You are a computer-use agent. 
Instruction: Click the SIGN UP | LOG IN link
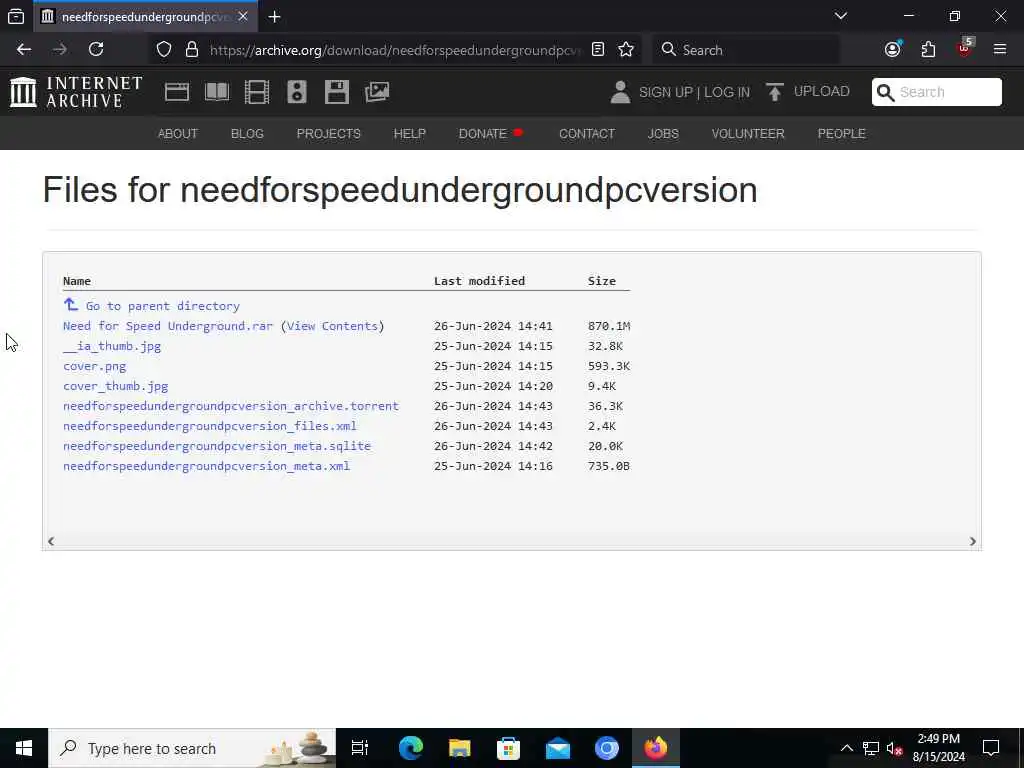[694, 92]
